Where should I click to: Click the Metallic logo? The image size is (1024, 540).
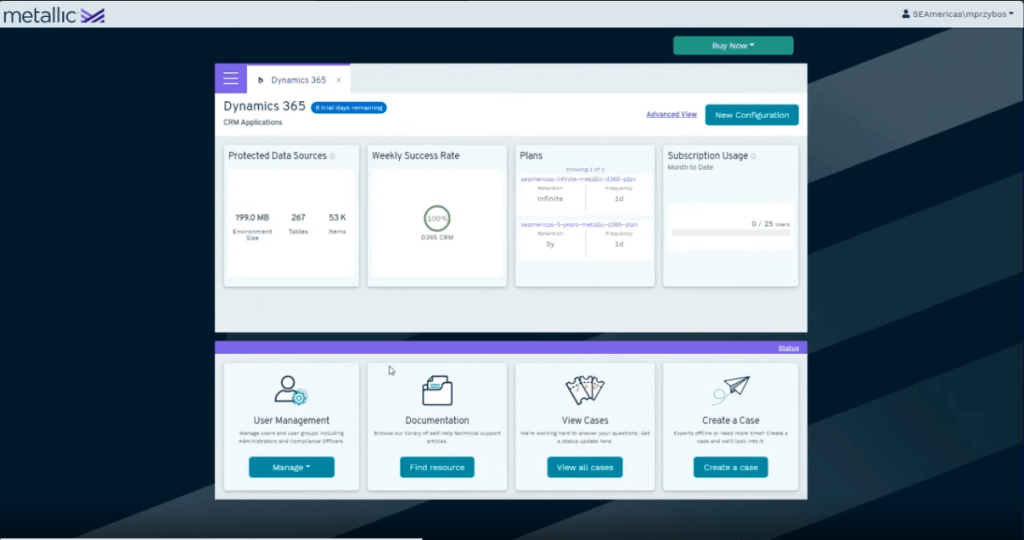click(x=54, y=15)
